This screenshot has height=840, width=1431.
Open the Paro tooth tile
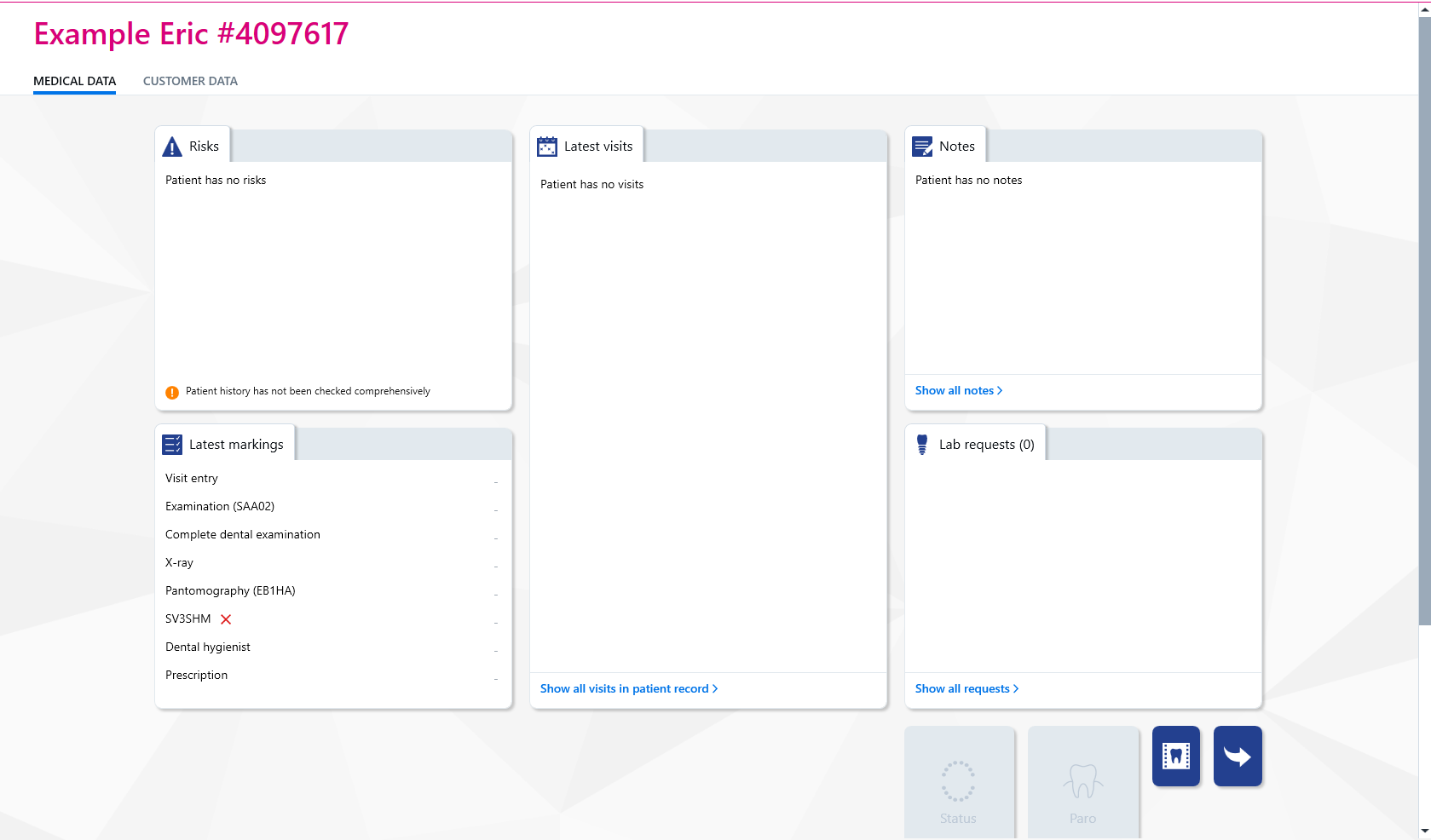[x=1083, y=782]
